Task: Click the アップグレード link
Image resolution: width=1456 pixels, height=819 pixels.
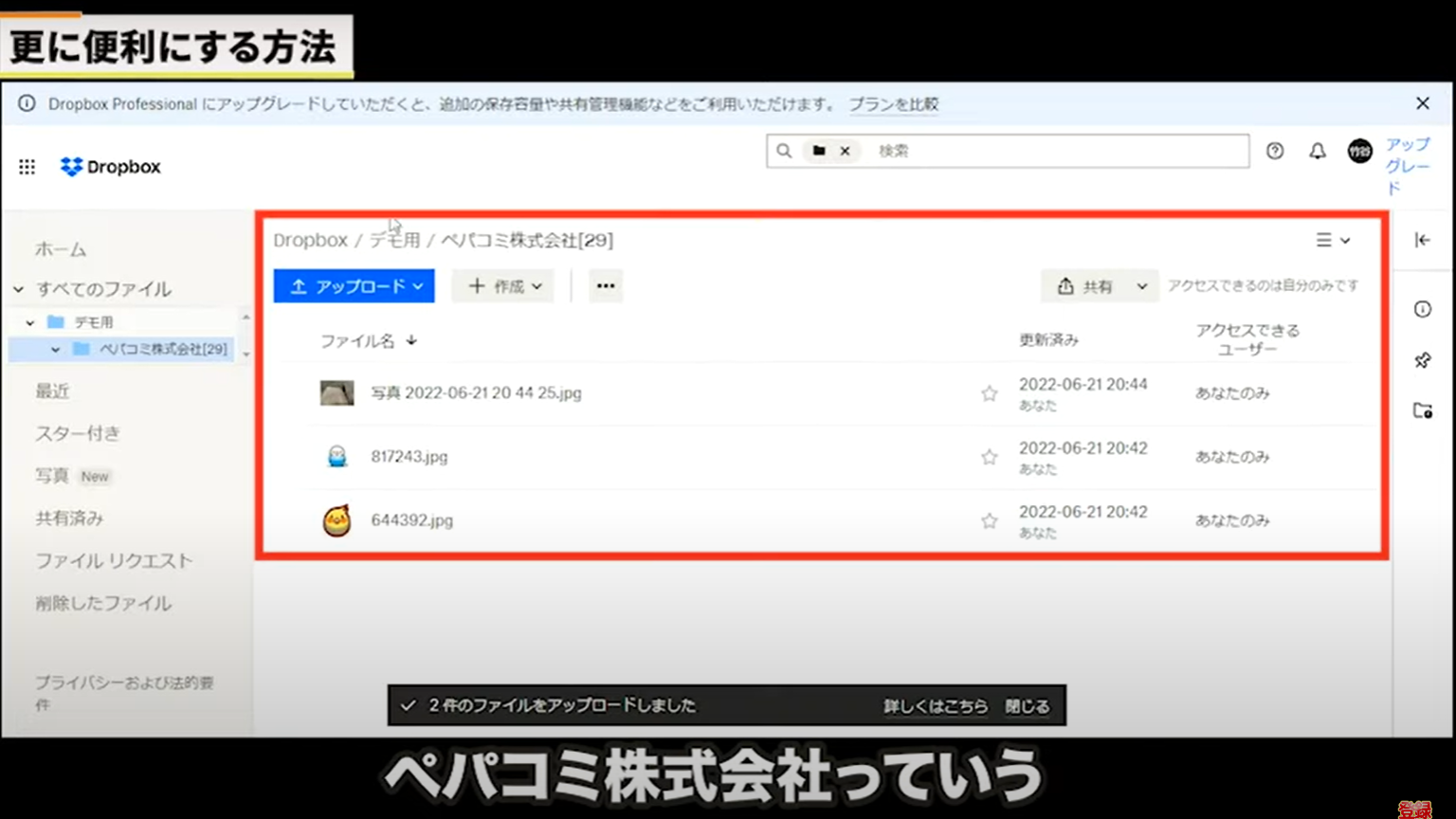Action: pos(1408,166)
